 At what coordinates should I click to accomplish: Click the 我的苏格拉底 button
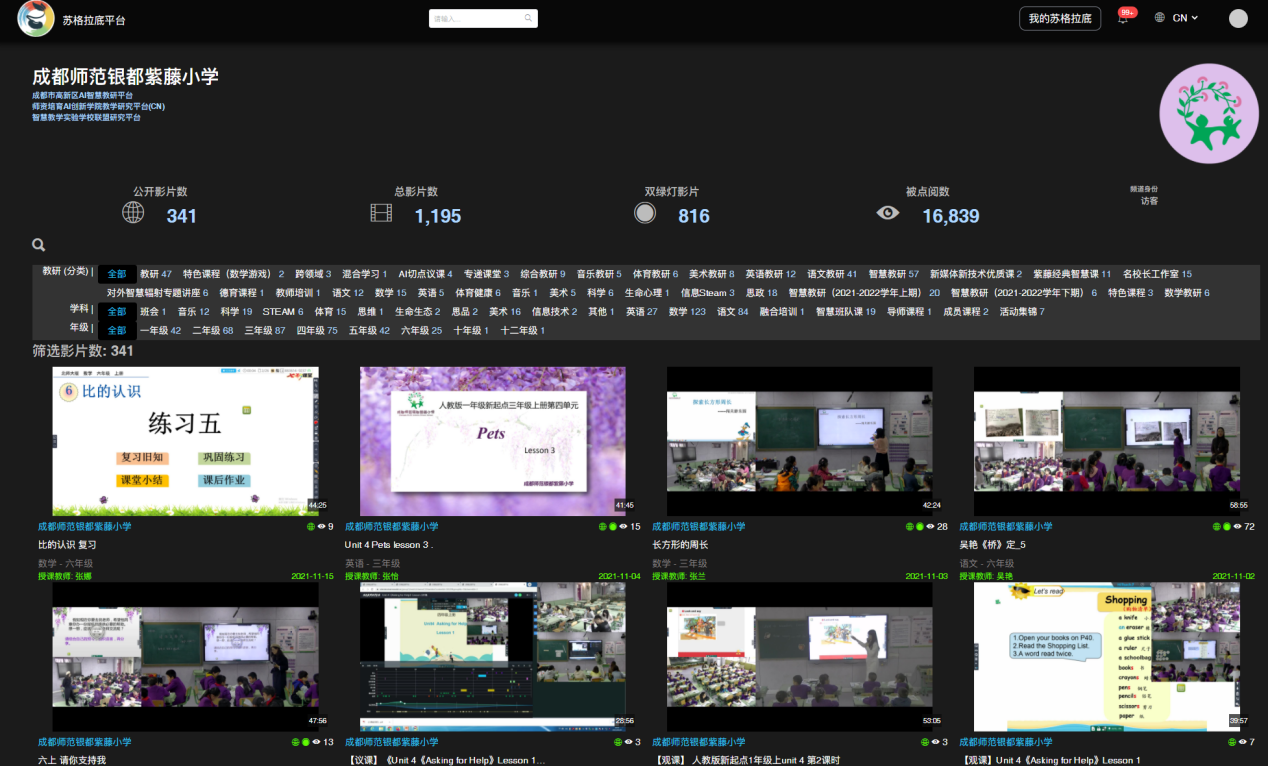click(x=1059, y=19)
